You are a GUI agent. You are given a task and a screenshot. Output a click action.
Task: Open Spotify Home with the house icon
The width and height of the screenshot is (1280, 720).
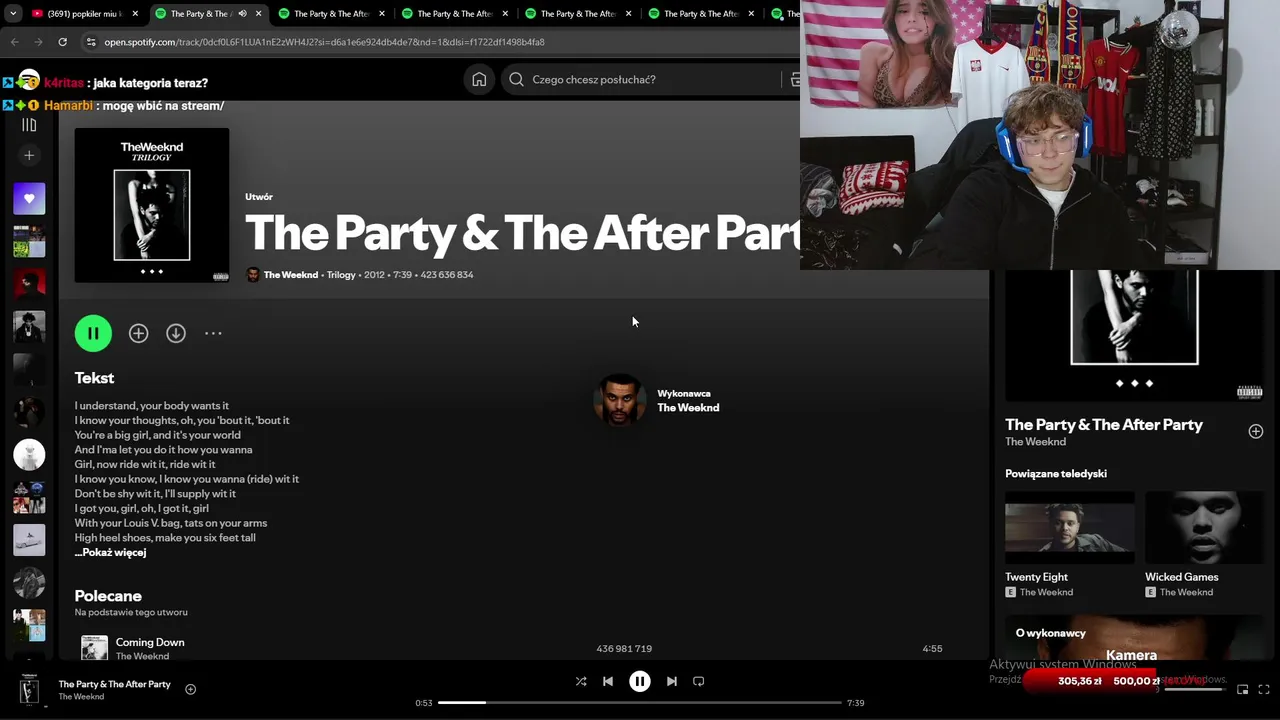479,80
